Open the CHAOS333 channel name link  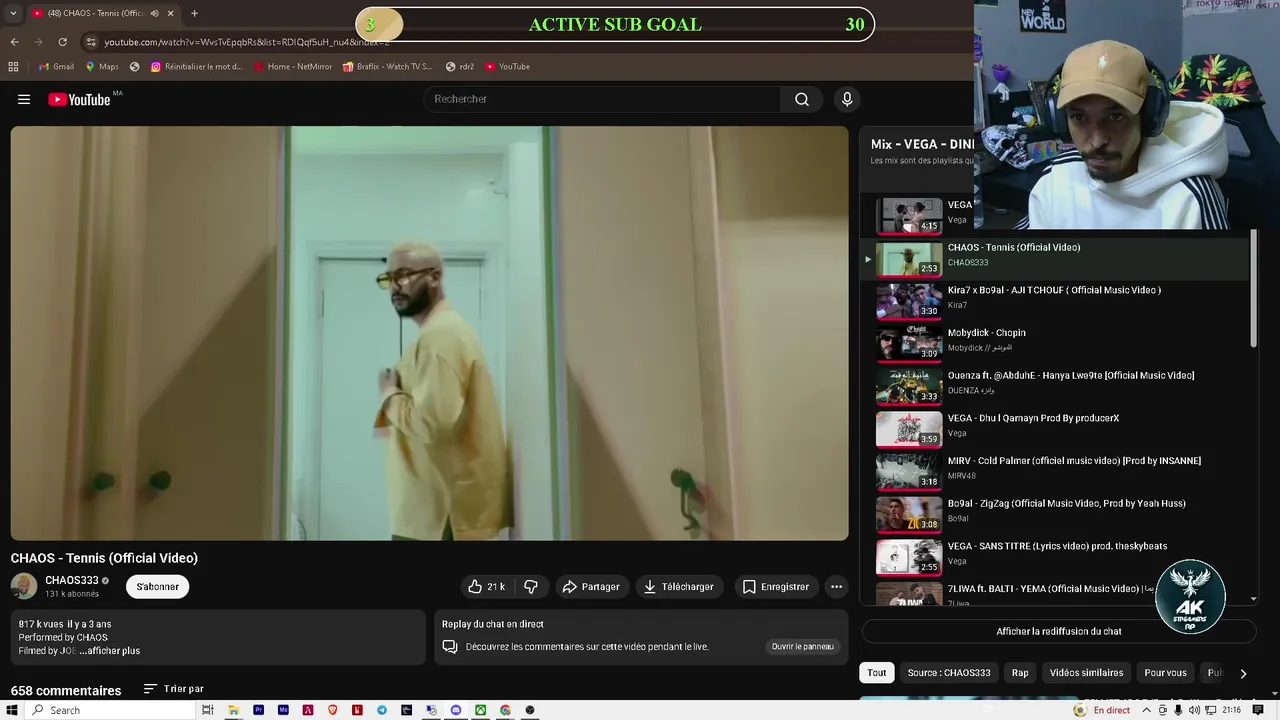pos(72,580)
